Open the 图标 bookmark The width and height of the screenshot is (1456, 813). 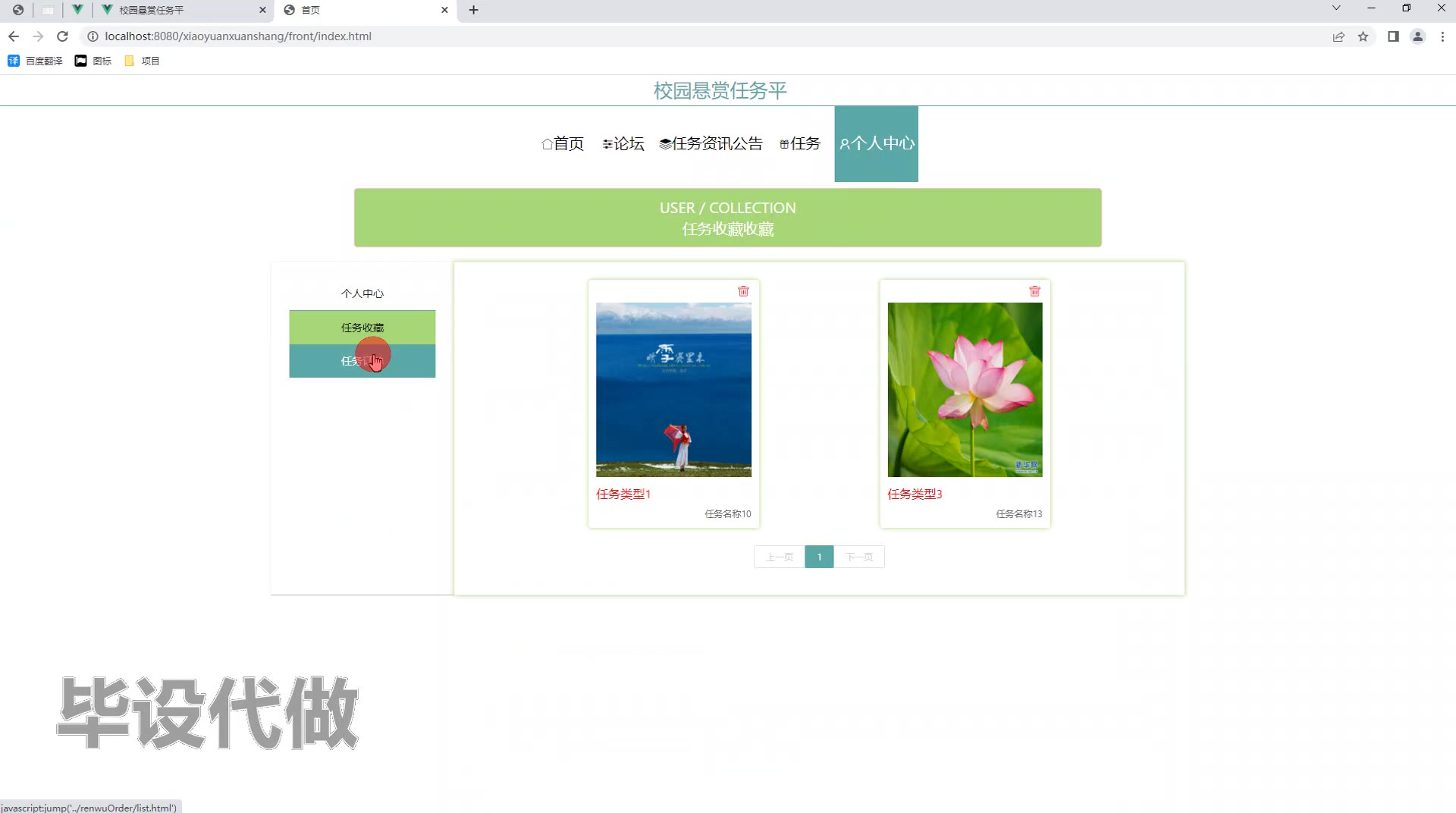(x=93, y=61)
